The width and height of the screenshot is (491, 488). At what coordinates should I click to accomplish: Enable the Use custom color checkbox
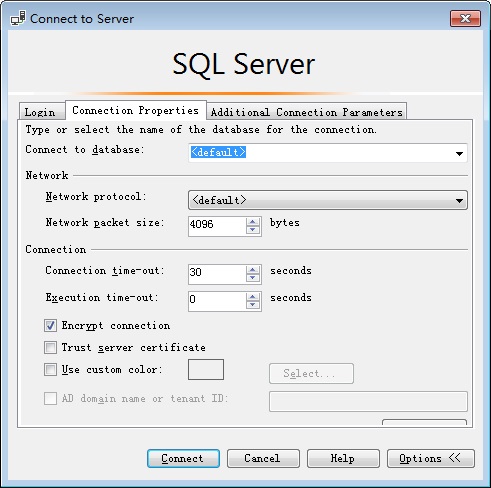(x=50, y=370)
